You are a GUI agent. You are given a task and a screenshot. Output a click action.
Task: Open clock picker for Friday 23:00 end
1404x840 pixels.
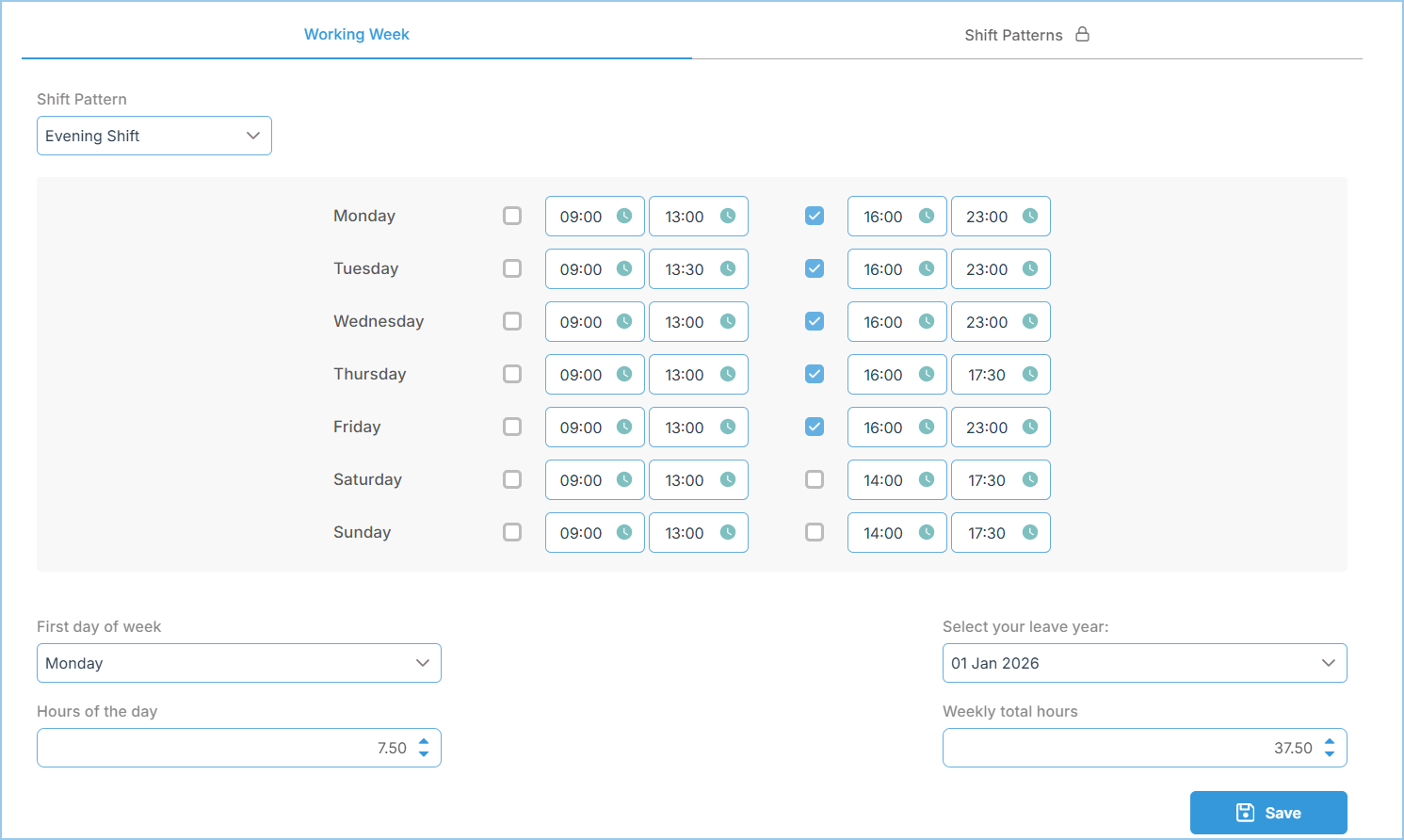click(1030, 427)
